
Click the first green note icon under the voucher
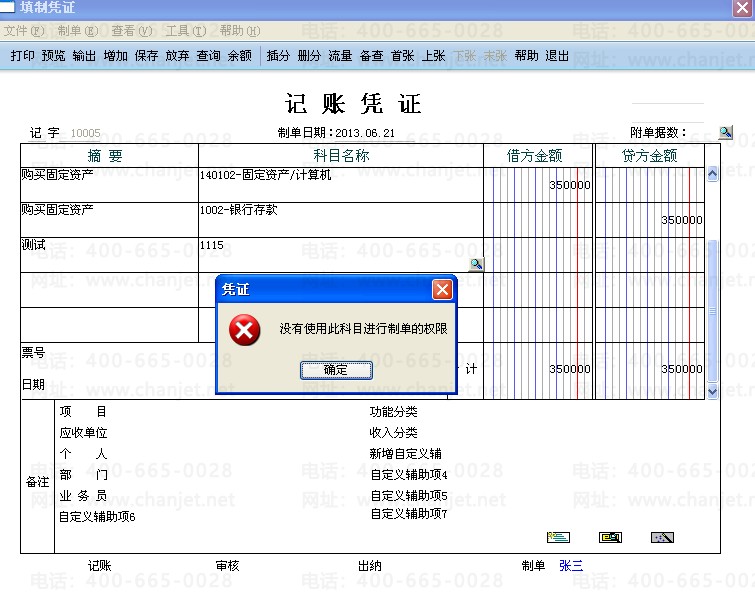(x=559, y=537)
